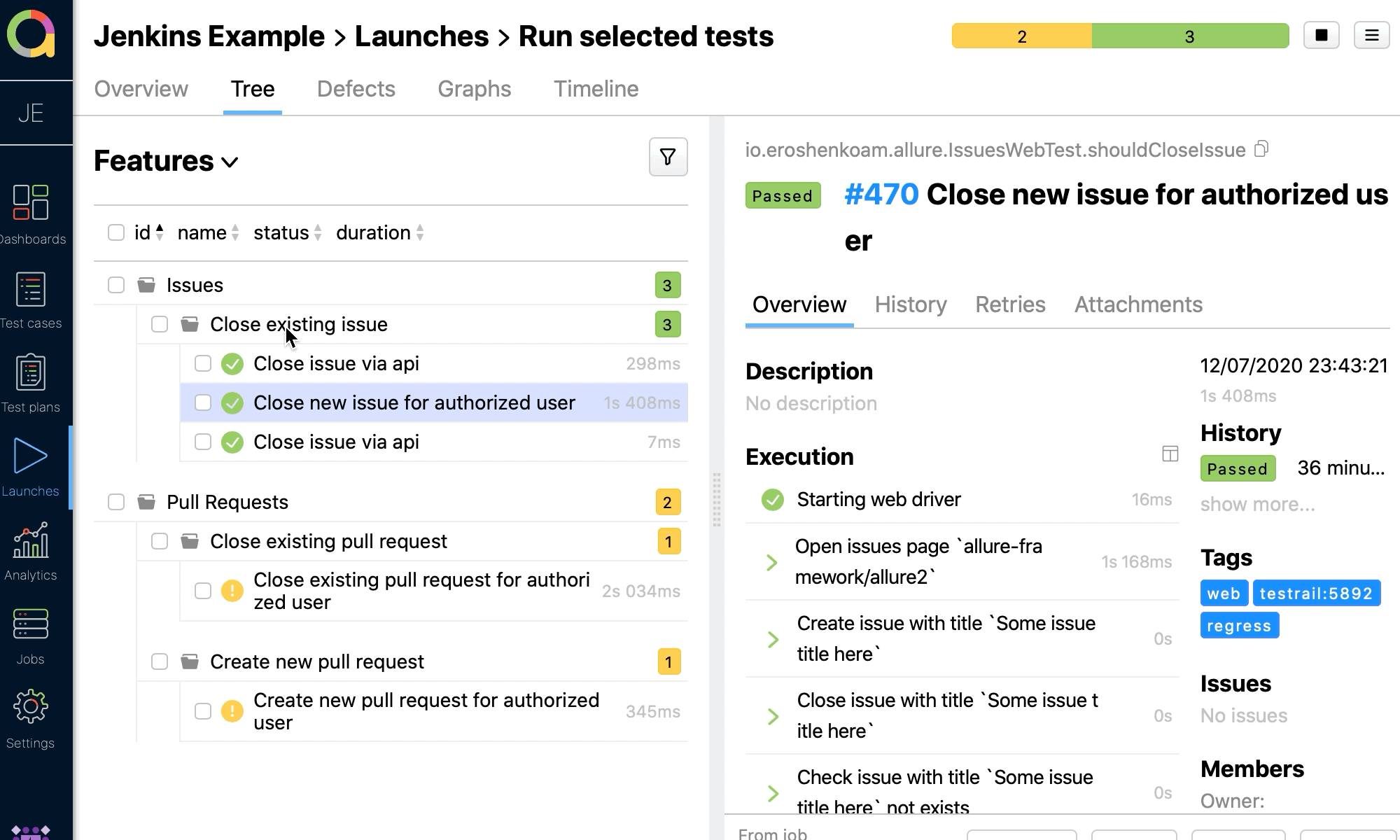Tick checkbox for Pull Requests group
Viewport: 1400px width, 840px height.
click(x=116, y=502)
